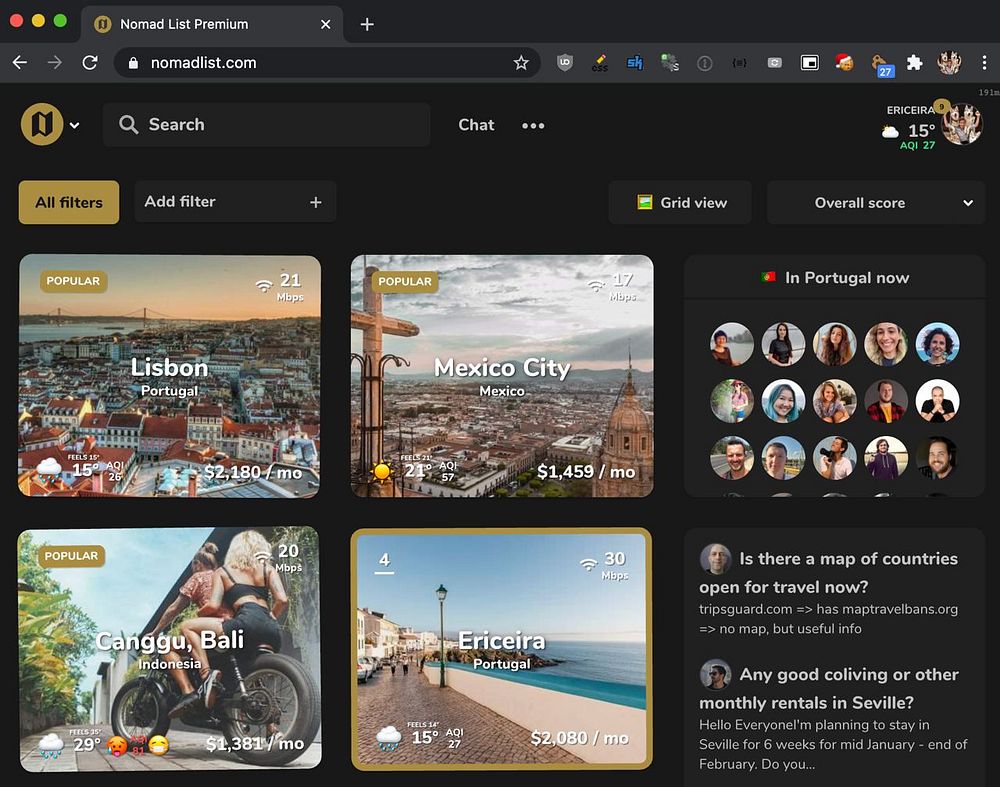Click the rank number 4 on Ericeira
The height and width of the screenshot is (787, 1000).
coord(384,561)
